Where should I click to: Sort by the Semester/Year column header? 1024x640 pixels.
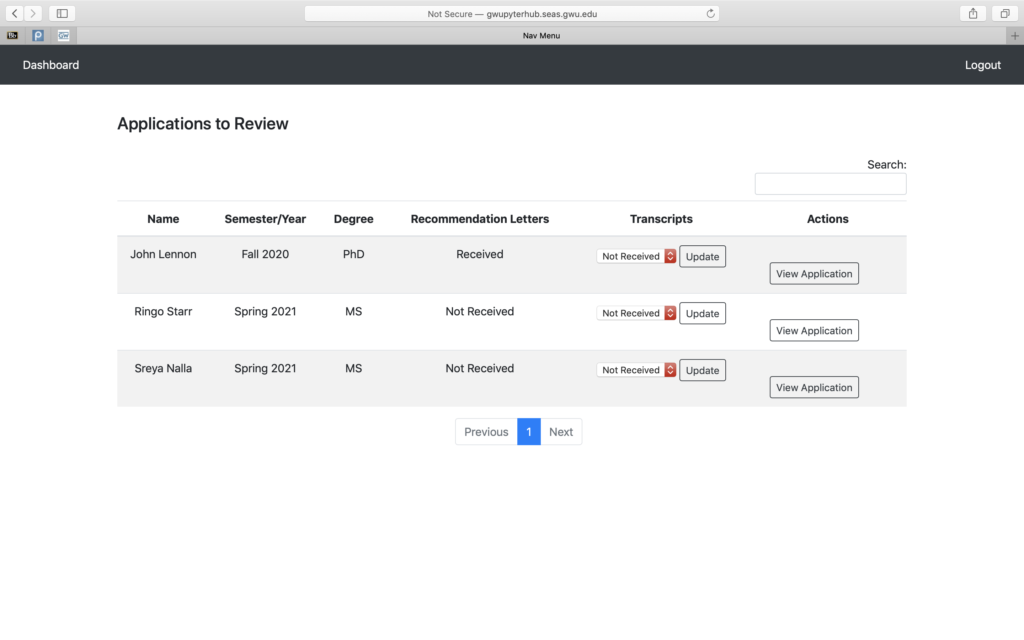coord(265,219)
